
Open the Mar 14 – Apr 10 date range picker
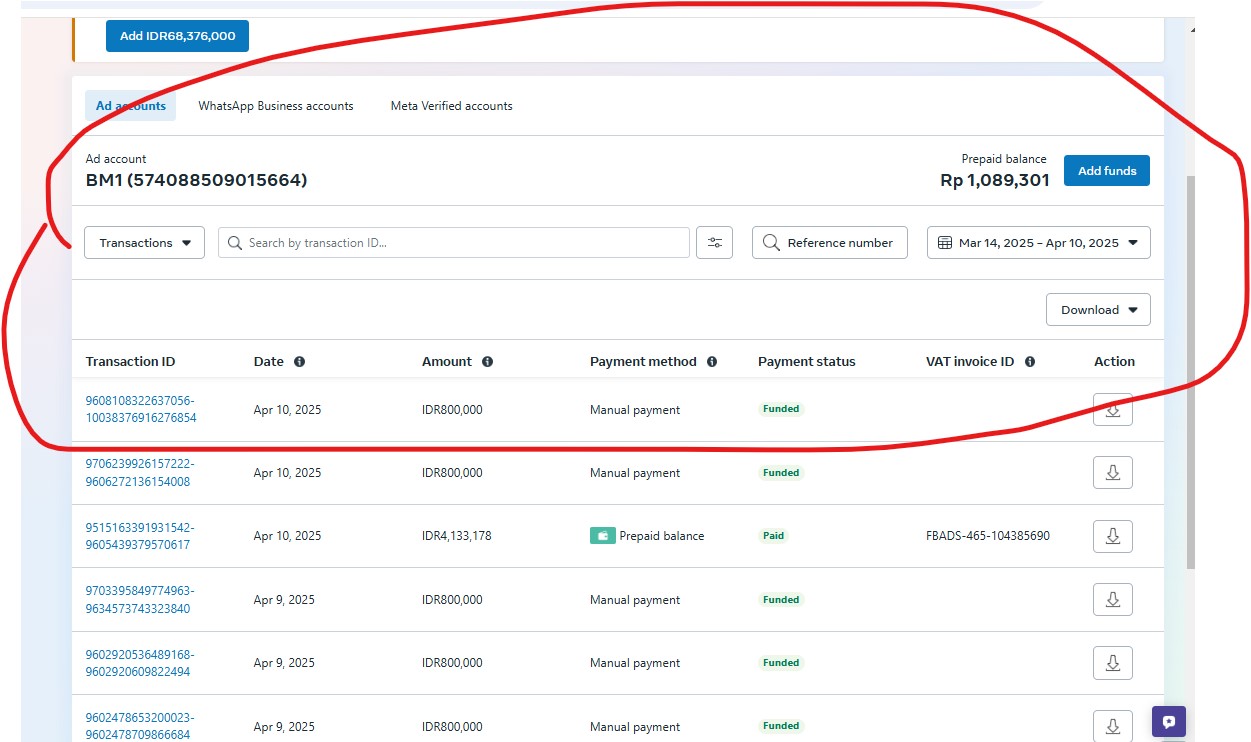[1038, 243]
